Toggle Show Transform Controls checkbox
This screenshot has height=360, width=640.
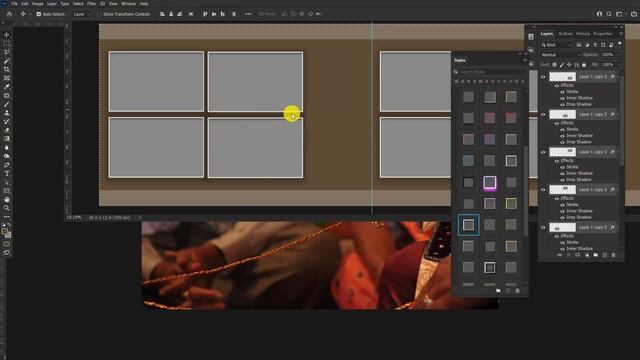99,14
